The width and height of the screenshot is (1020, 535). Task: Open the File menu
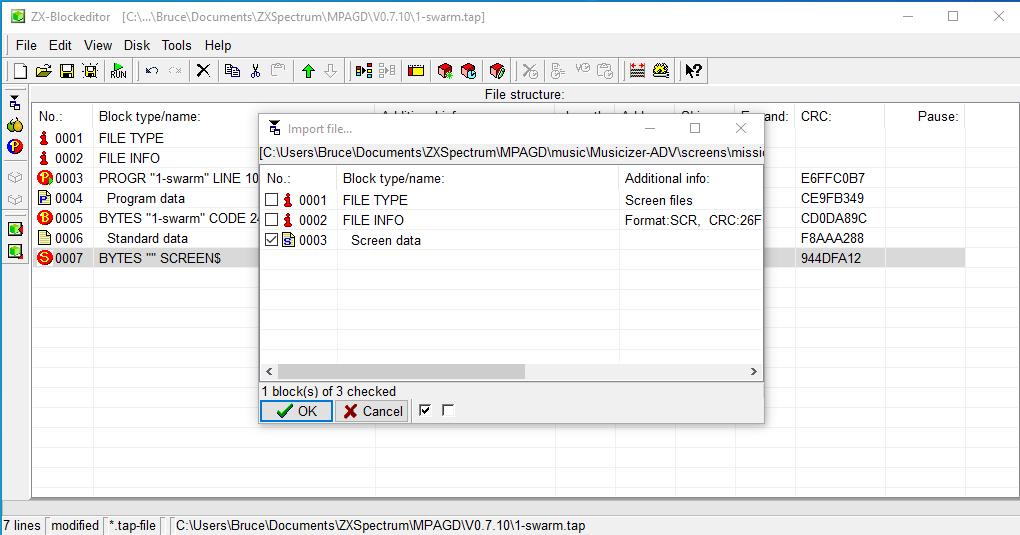26,46
